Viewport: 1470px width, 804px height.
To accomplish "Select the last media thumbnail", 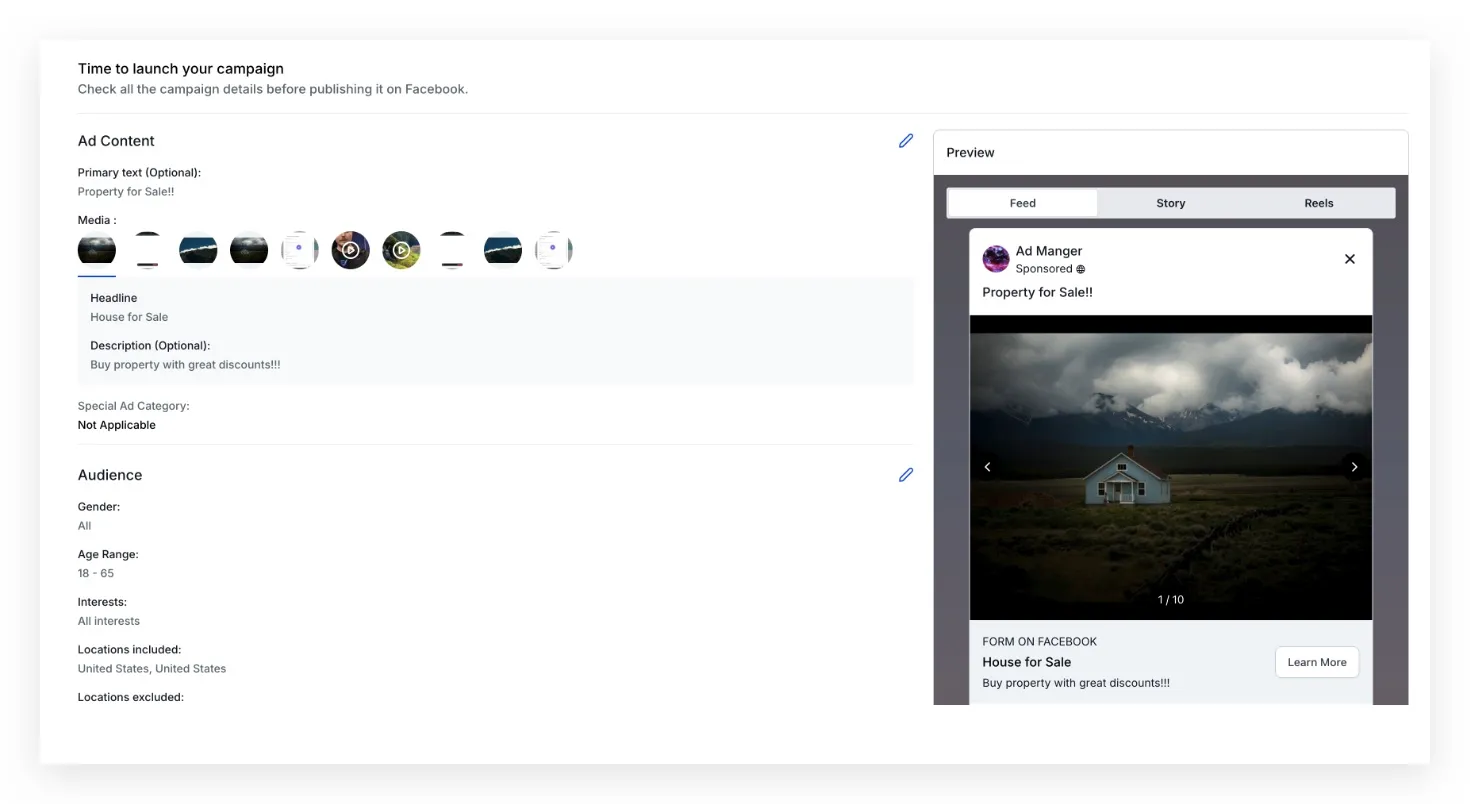I will [553, 250].
